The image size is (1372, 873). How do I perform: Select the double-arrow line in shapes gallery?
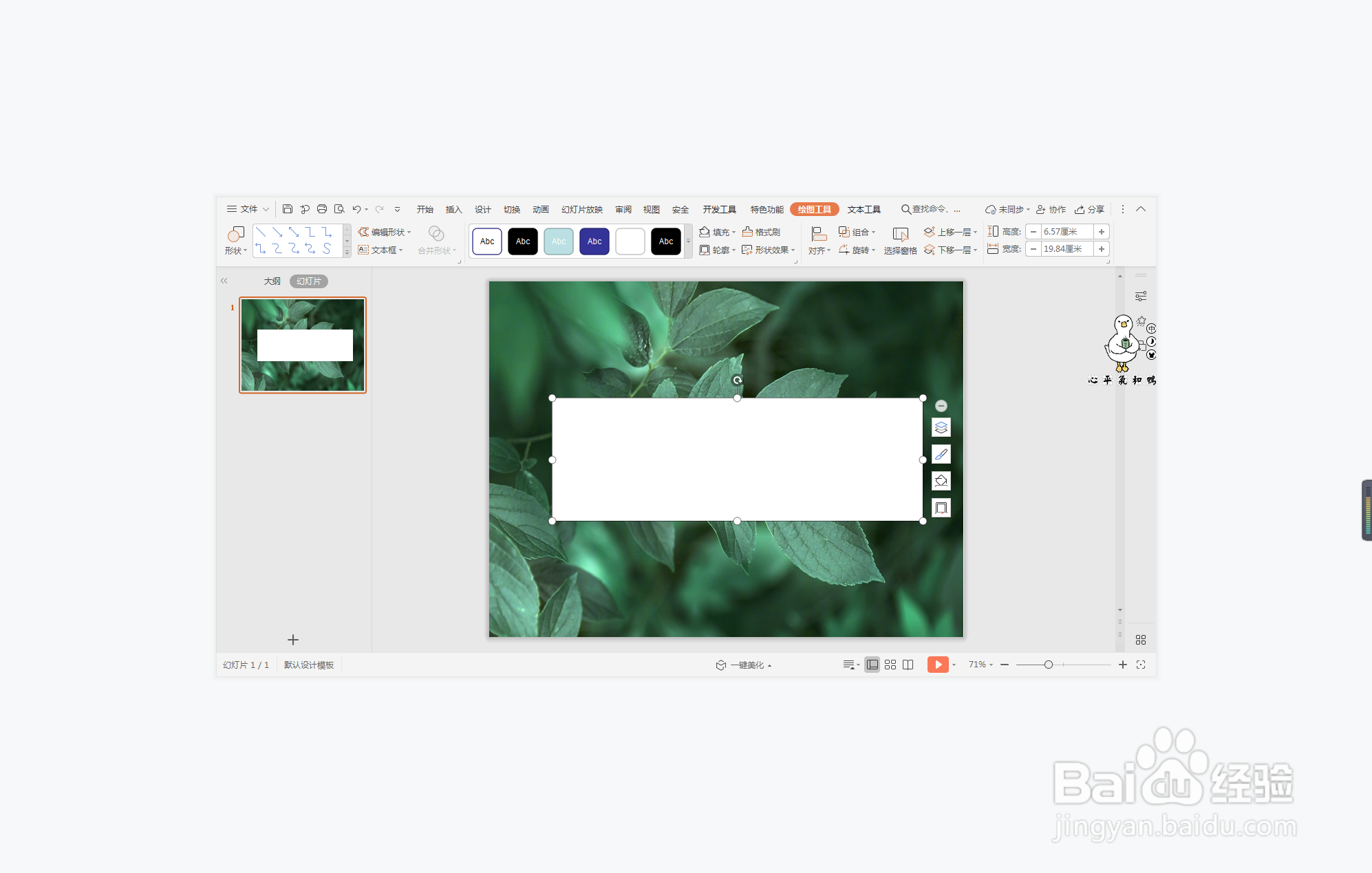click(x=294, y=232)
